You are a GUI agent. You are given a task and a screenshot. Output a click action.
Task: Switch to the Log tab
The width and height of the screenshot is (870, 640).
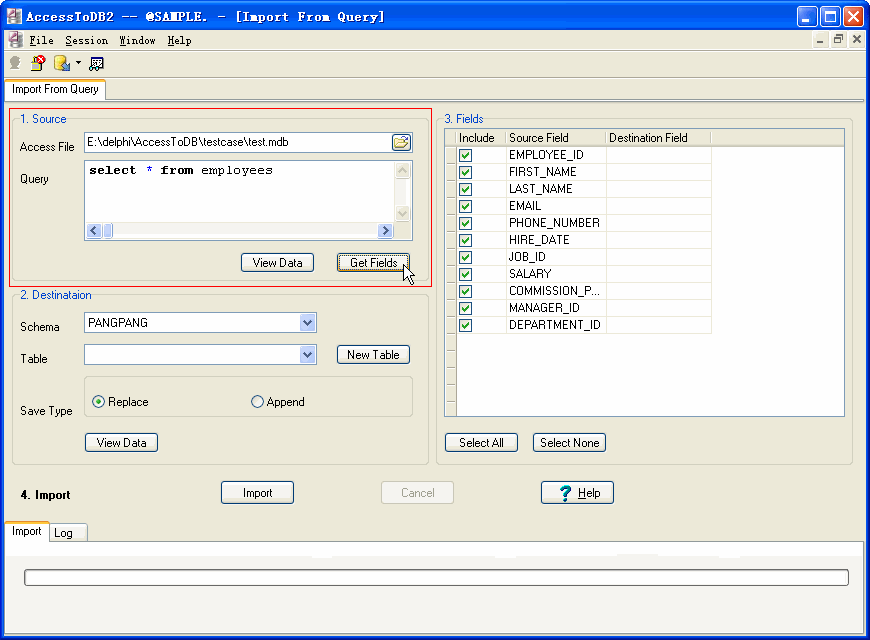point(68,533)
